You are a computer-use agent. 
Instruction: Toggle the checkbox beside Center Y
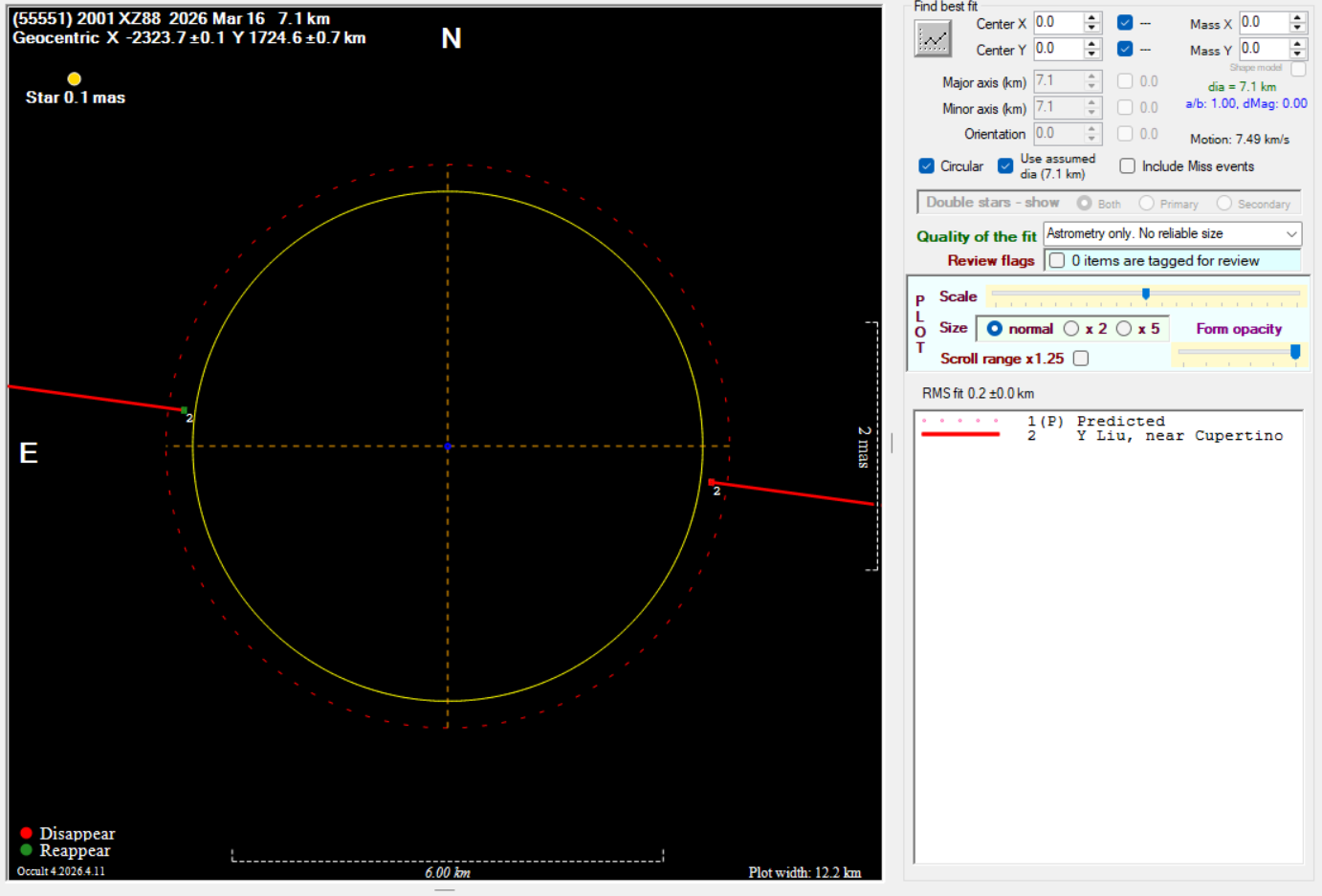[1125, 49]
